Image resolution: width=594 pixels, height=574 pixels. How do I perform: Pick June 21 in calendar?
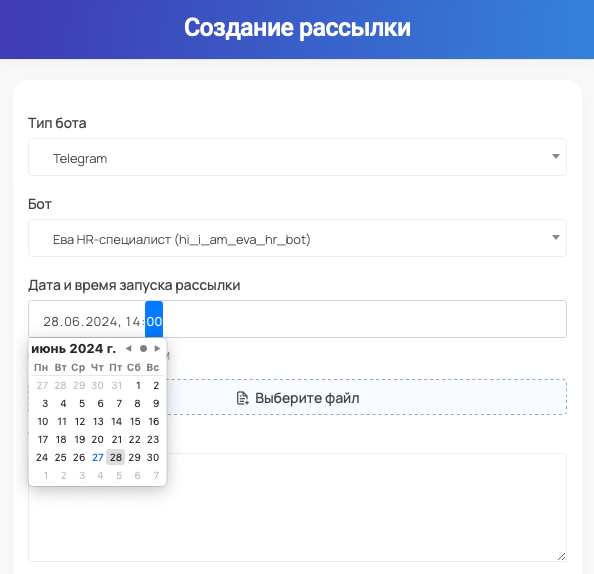click(117, 439)
